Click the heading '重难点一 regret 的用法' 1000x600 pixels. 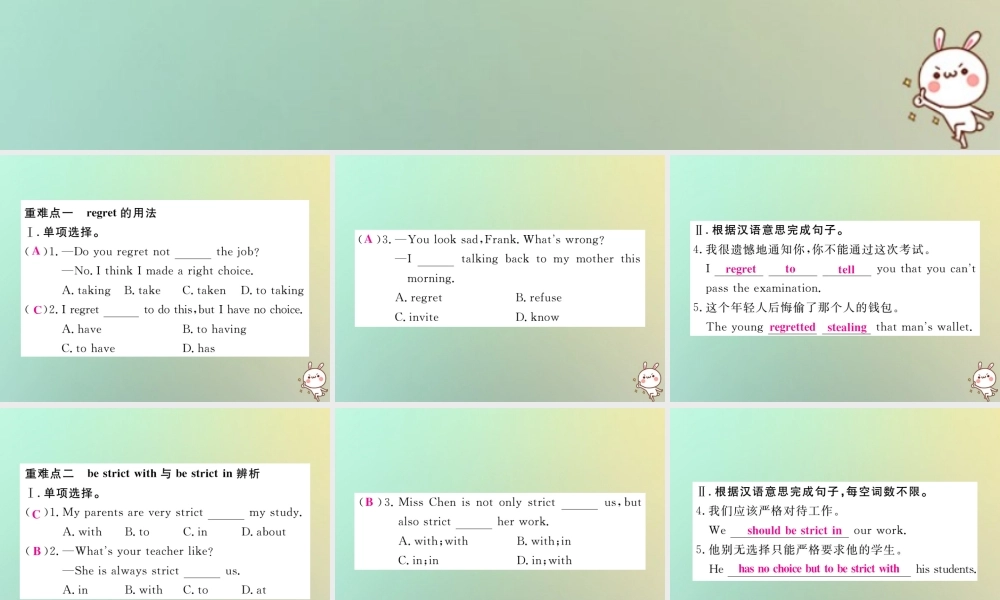(90, 213)
